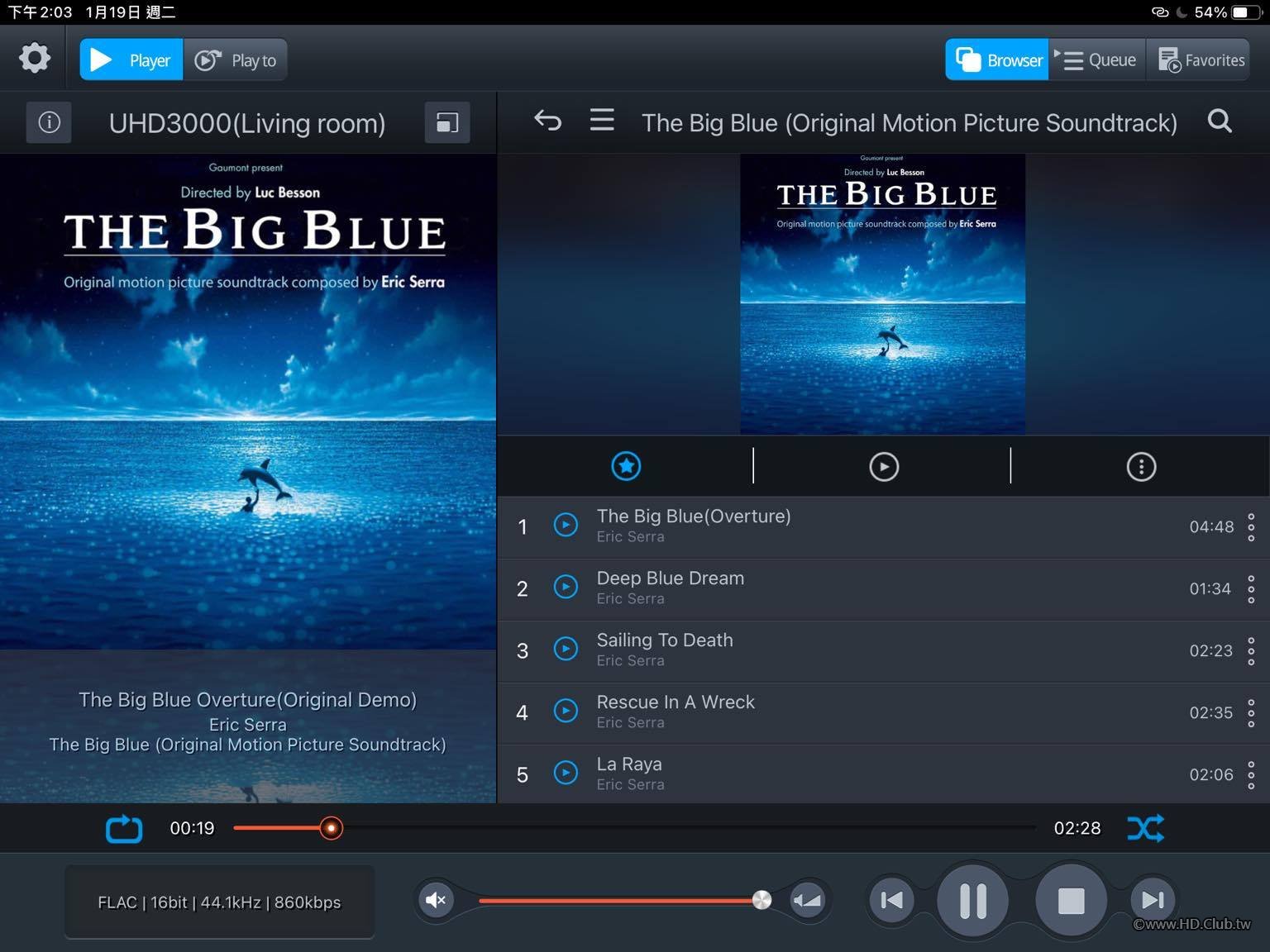Viewport: 1270px width, 952px height.
Task: Select track title Rescue In A Wreck
Action: click(x=676, y=702)
